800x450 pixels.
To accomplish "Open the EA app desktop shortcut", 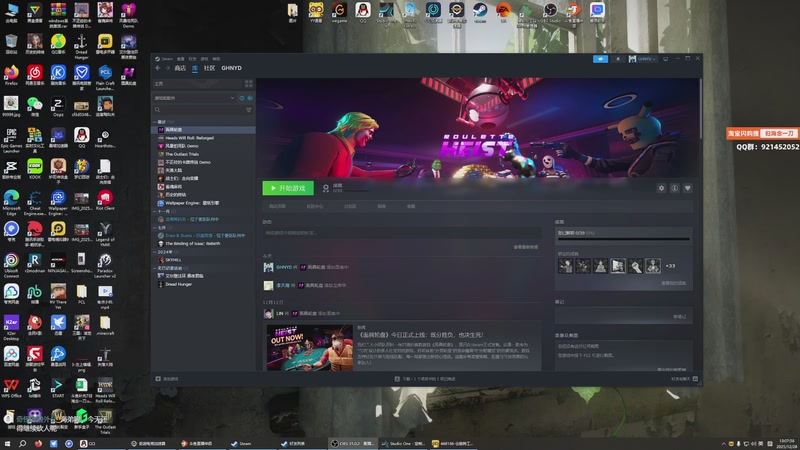I will 504,12.
